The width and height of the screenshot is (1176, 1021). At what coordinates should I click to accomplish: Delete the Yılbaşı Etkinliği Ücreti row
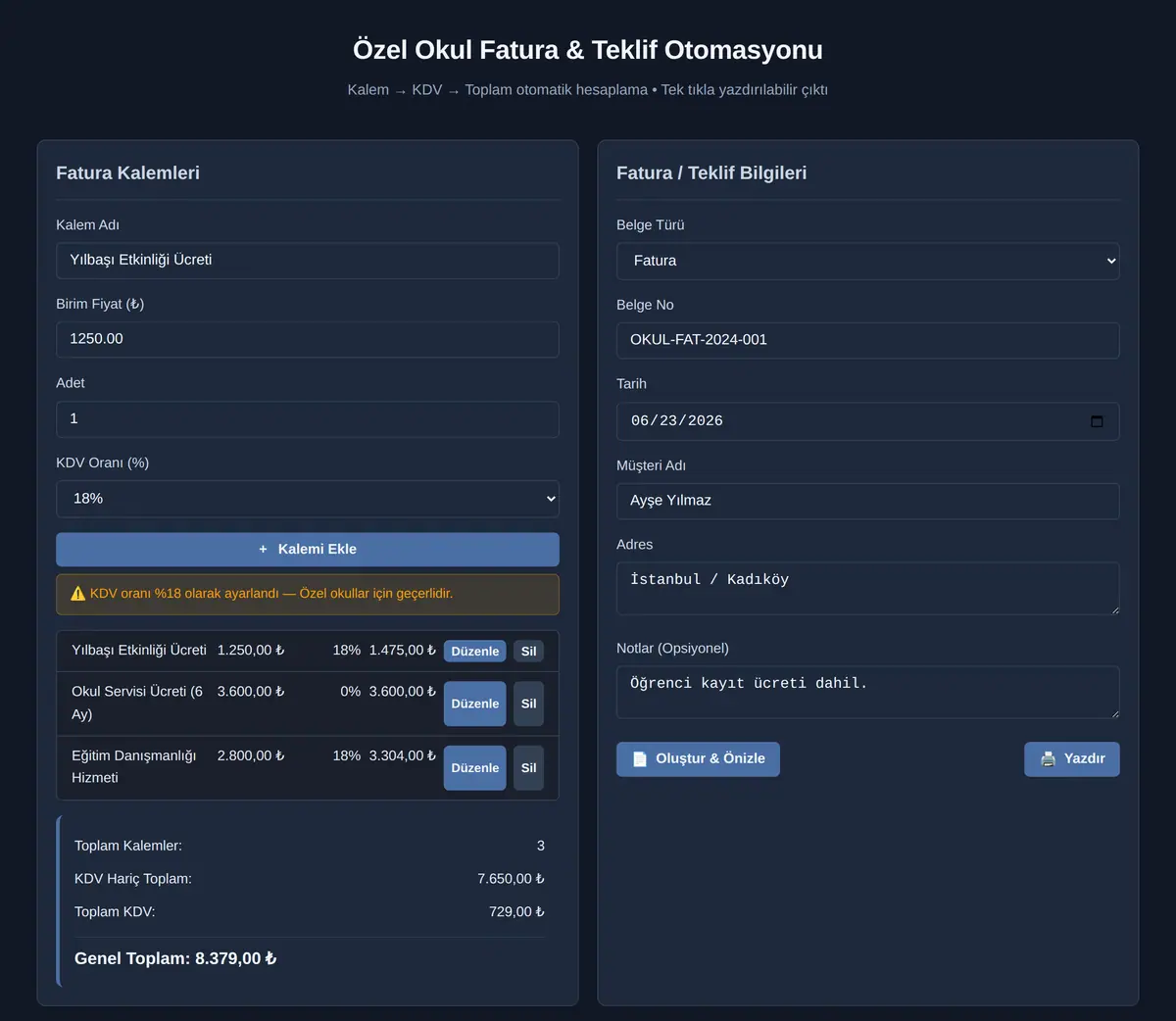coord(529,652)
